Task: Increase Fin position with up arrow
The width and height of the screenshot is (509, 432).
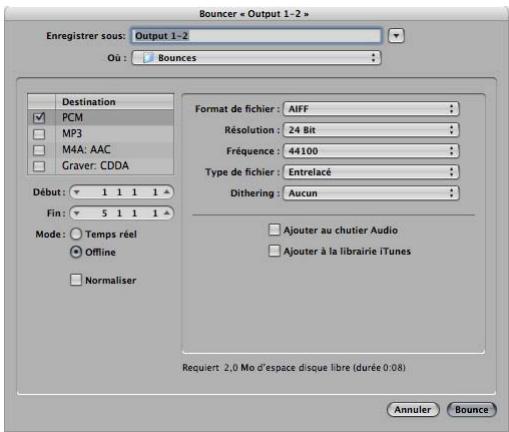Action: (167, 213)
